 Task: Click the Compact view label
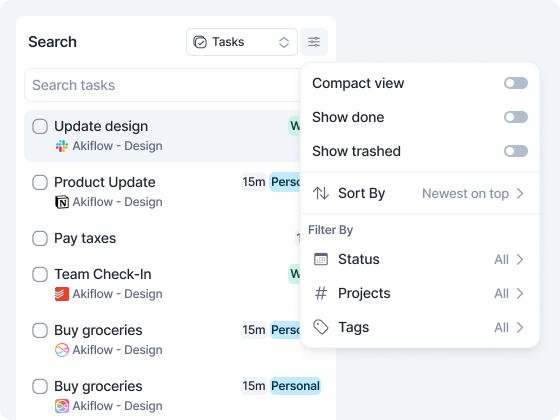pos(358,83)
